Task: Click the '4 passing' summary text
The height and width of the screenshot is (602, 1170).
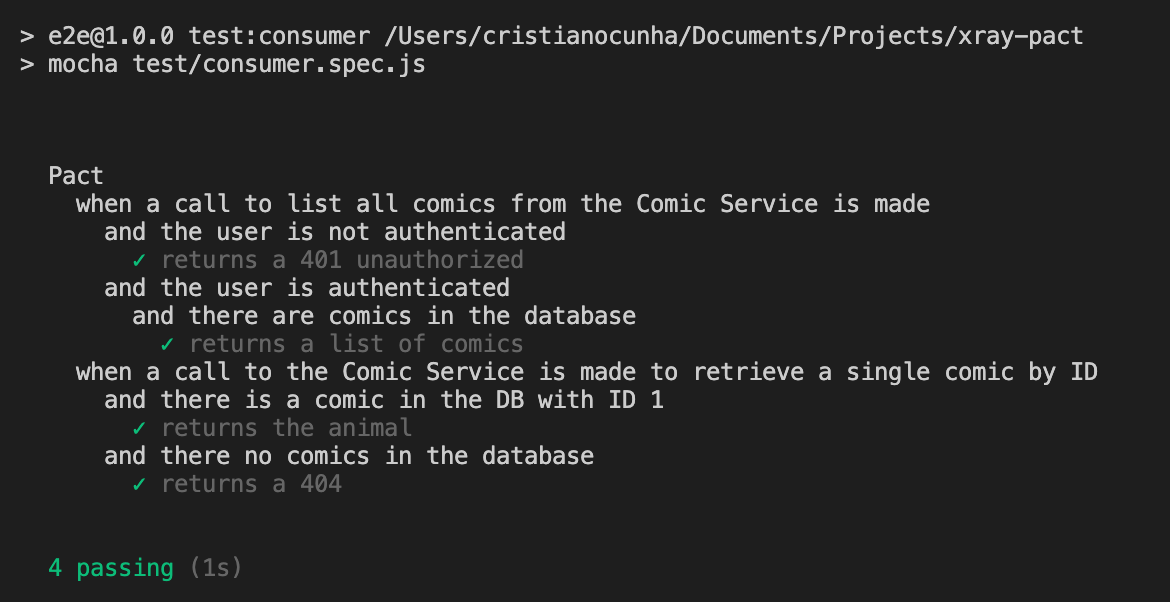Action: 111,568
